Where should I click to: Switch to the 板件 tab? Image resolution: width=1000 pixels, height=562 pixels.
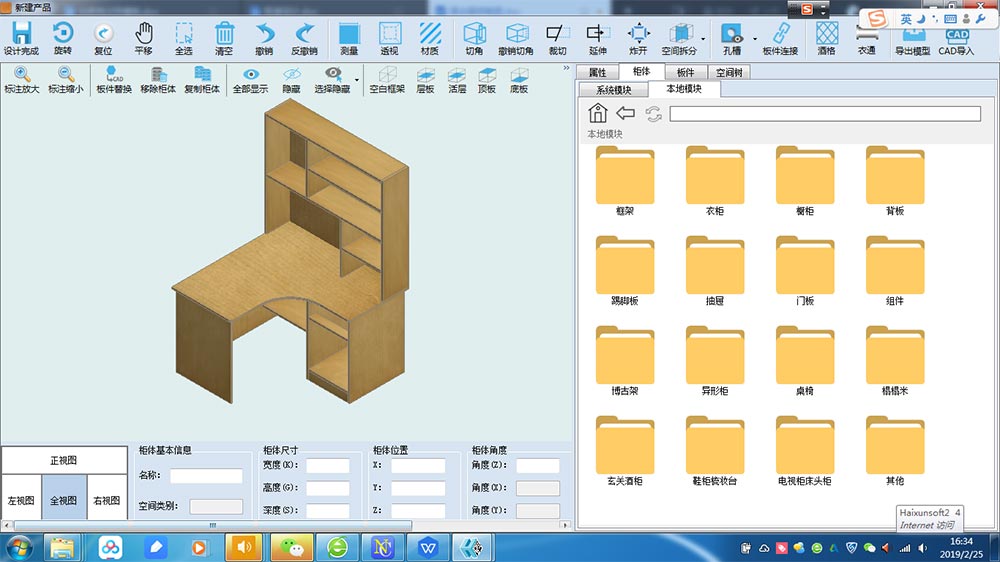tap(685, 72)
